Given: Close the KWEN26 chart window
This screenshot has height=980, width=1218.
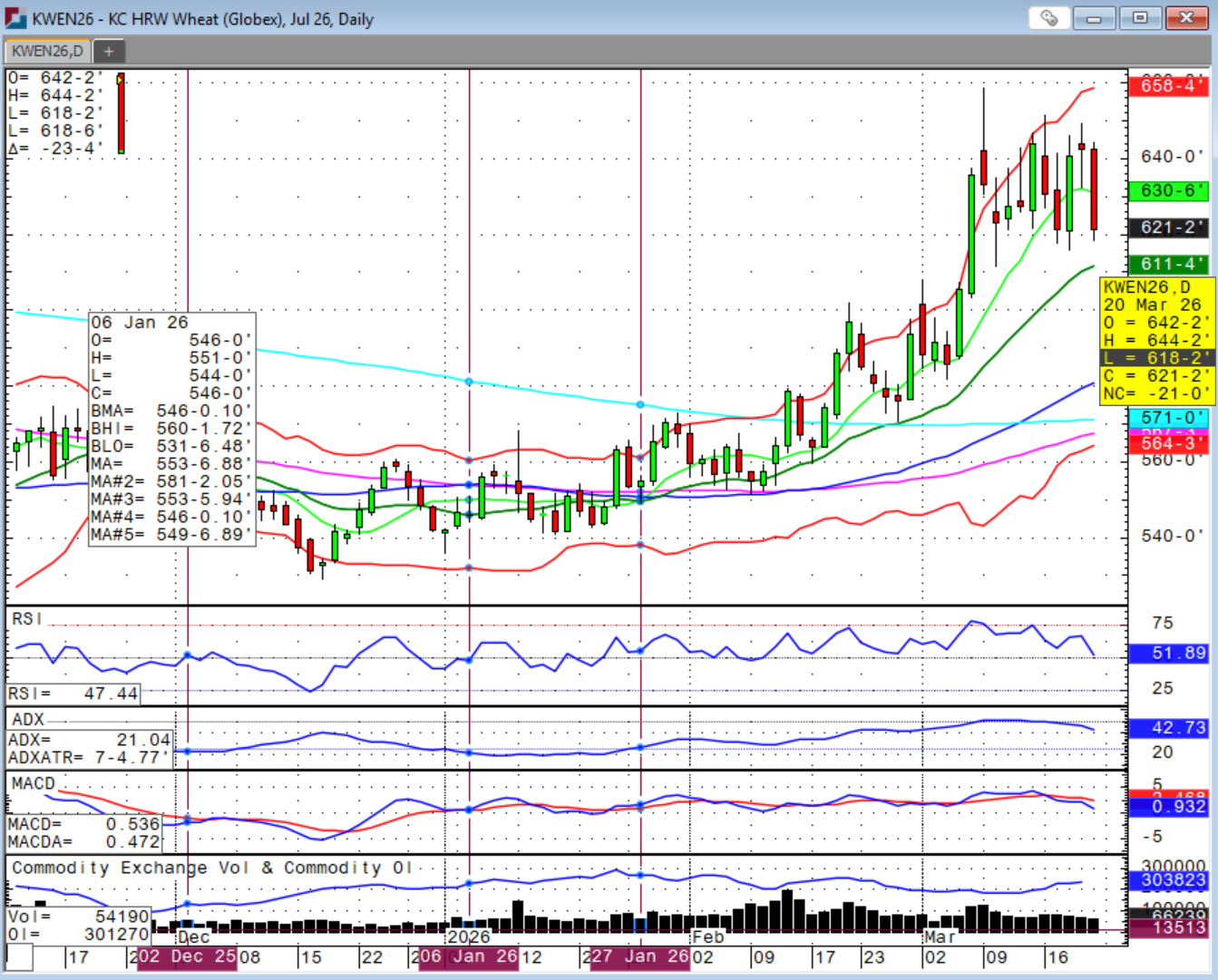Looking at the screenshot, I should click(x=1186, y=18).
